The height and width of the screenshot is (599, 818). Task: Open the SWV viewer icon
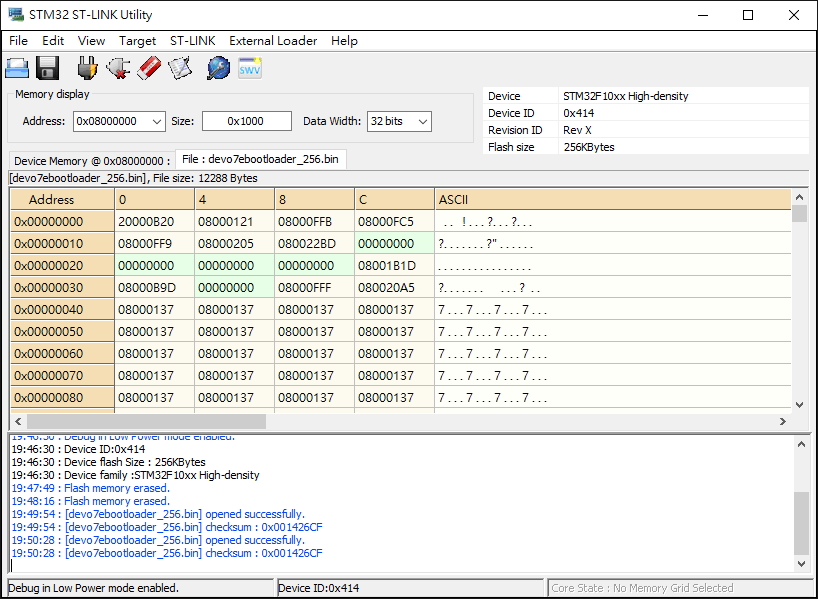(250, 68)
